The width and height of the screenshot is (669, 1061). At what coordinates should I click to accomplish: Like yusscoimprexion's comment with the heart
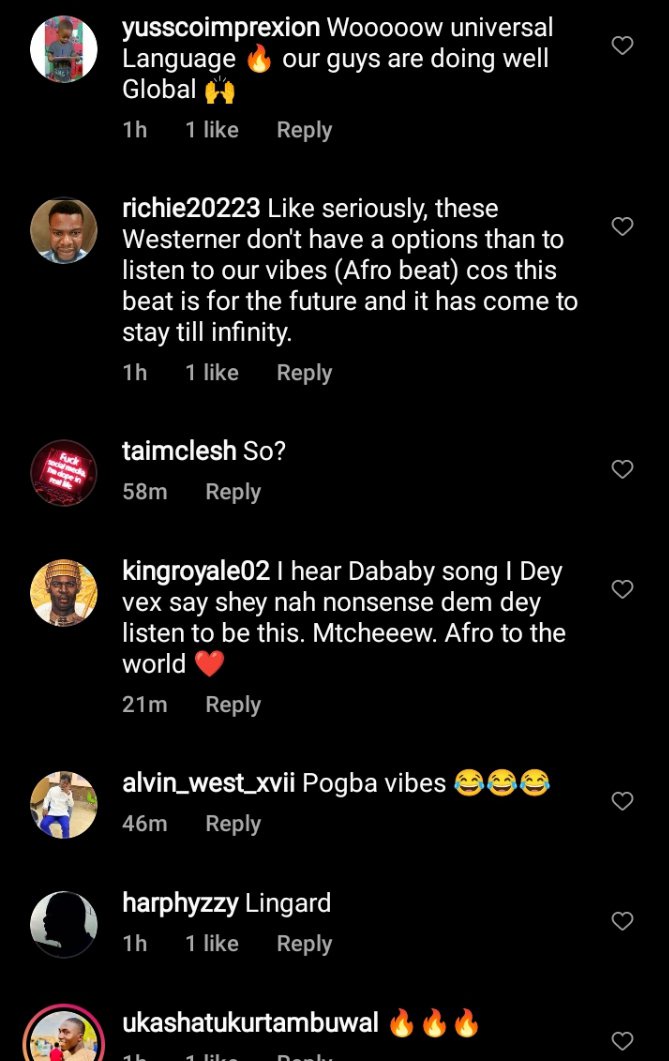tap(622, 46)
